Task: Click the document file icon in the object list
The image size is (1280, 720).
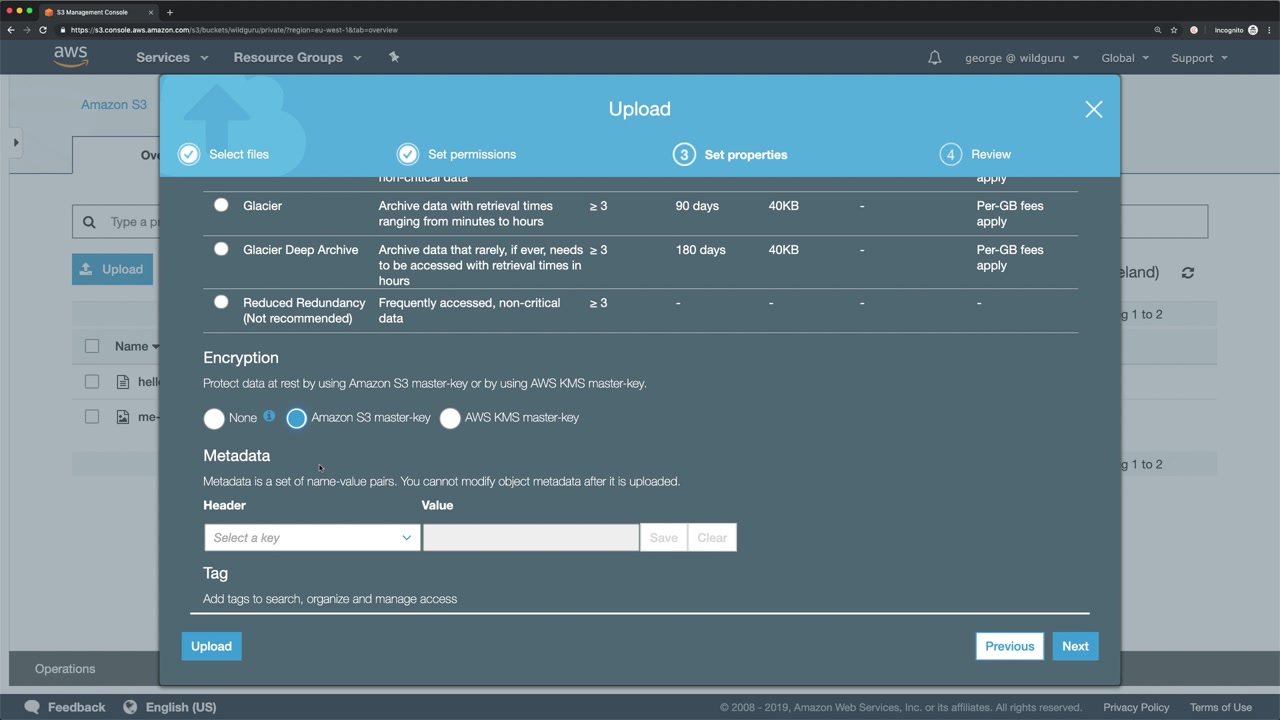Action: [x=123, y=382]
